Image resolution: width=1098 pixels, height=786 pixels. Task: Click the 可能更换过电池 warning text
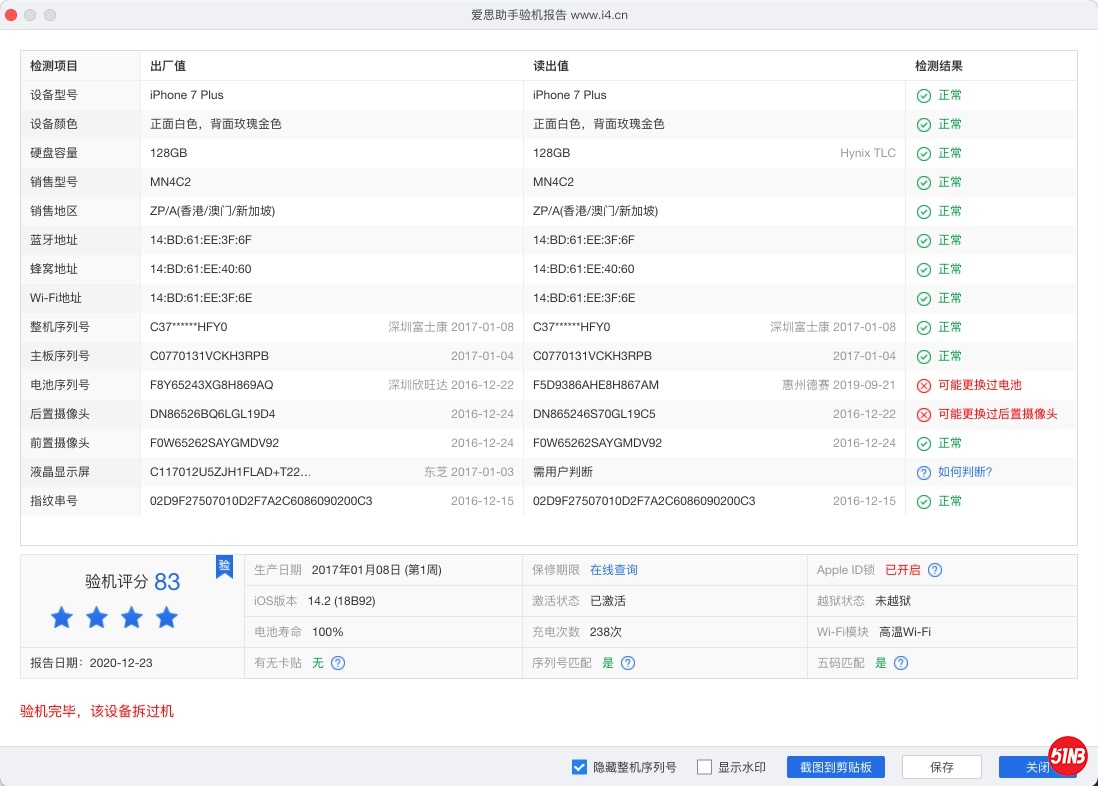pyautogui.click(x=980, y=385)
